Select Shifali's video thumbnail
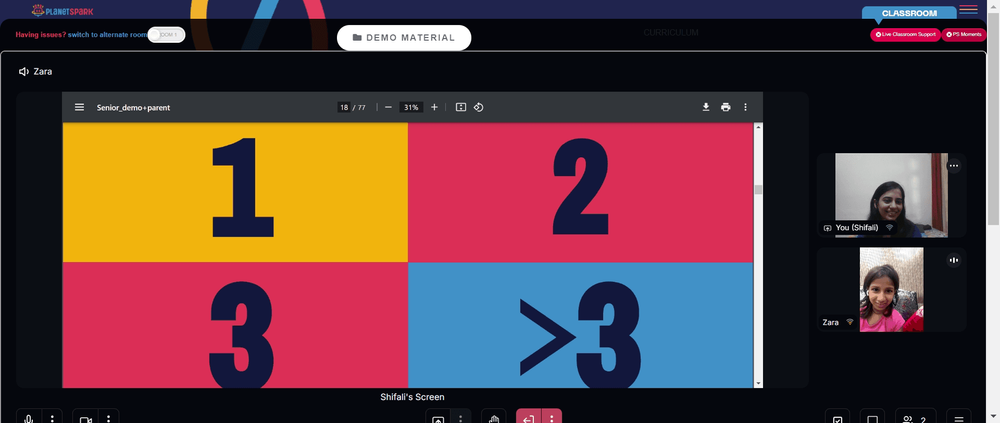Viewport: 1000px width, 423px height. pyautogui.click(x=891, y=195)
